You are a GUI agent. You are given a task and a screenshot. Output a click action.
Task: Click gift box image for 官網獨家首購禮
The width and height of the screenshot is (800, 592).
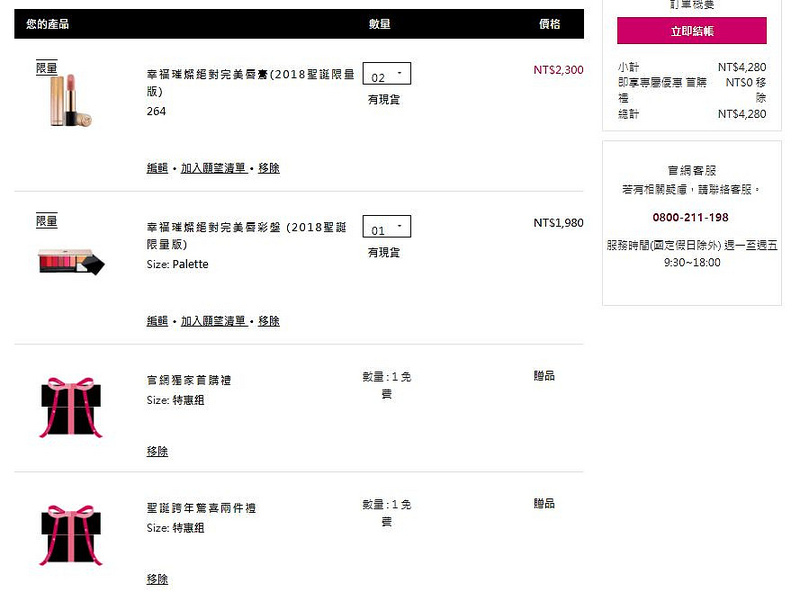pyautogui.click(x=71, y=407)
